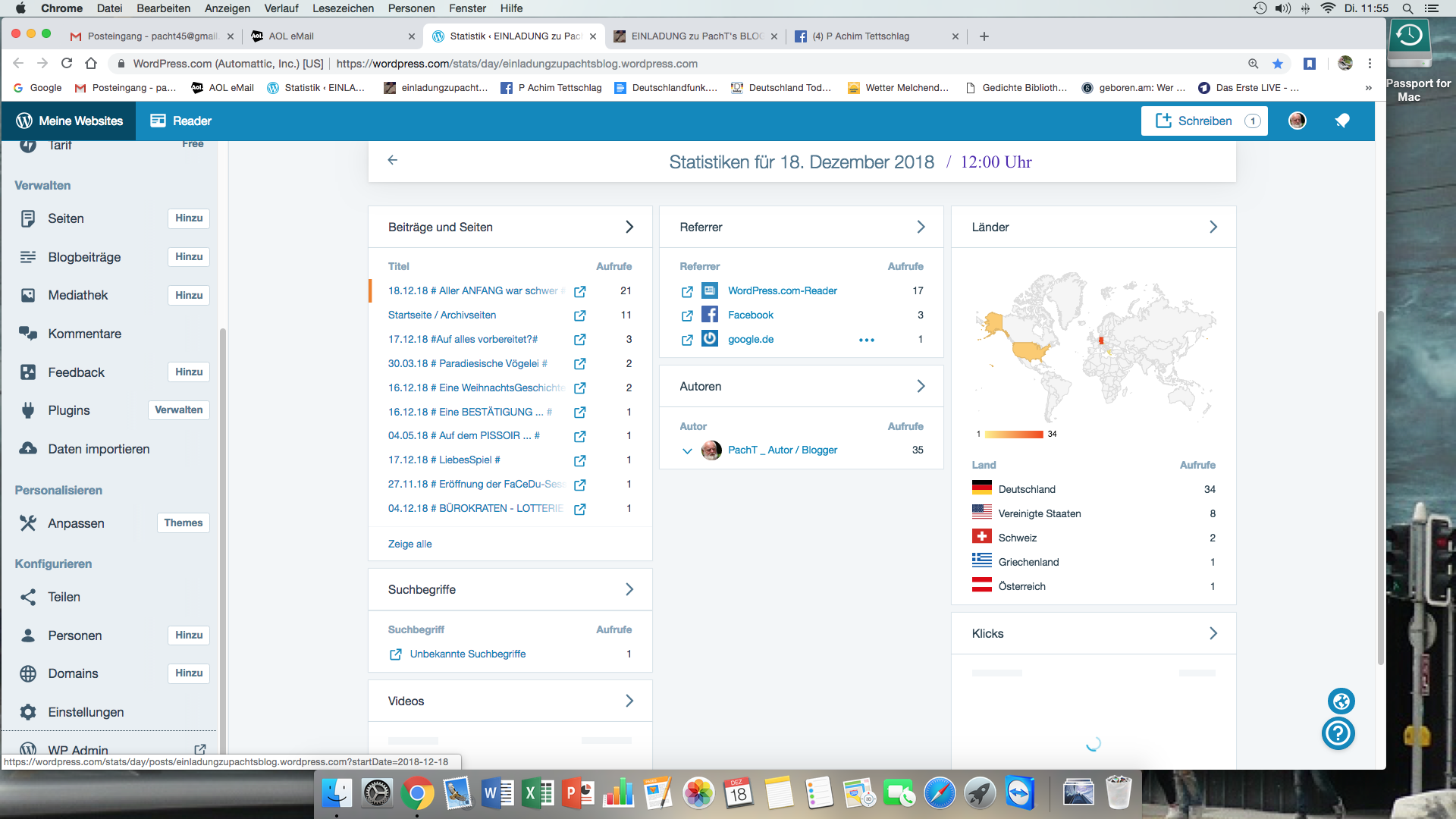Click the three dots next to google.de
Viewport: 1456px width, 819px height.
point(867,340)
